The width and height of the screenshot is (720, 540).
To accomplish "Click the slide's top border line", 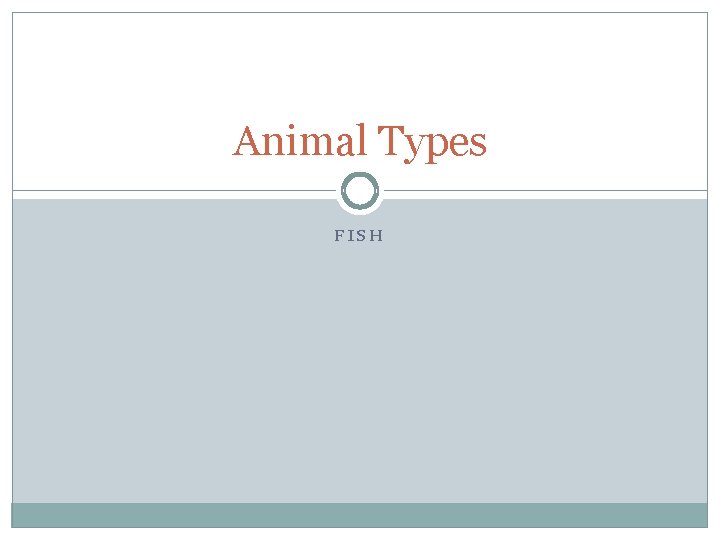I will (360, 12).
